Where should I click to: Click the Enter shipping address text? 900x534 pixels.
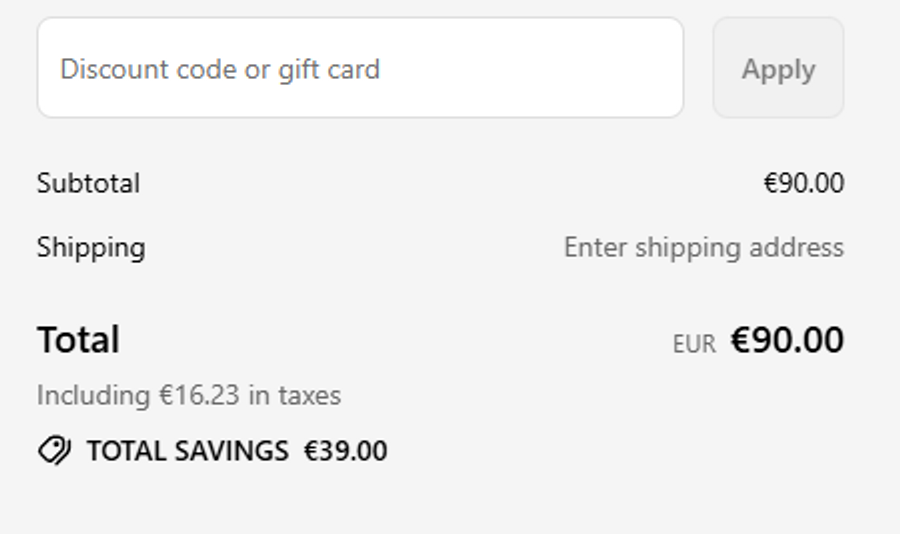(703, 248)
